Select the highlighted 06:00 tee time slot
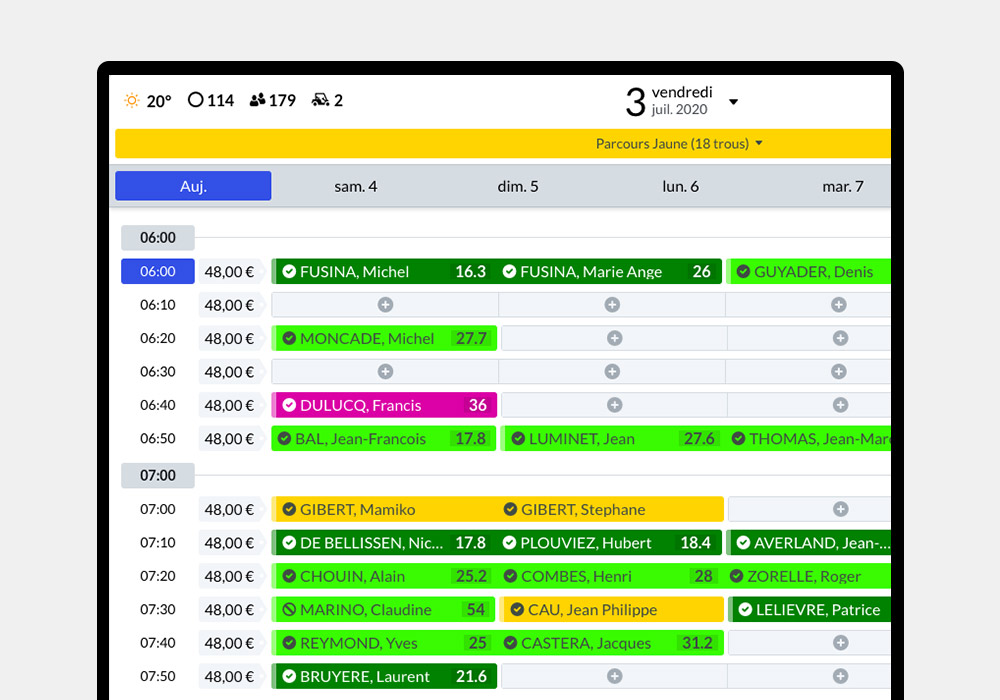This screenshot has width=1000, height=700. 158,272
